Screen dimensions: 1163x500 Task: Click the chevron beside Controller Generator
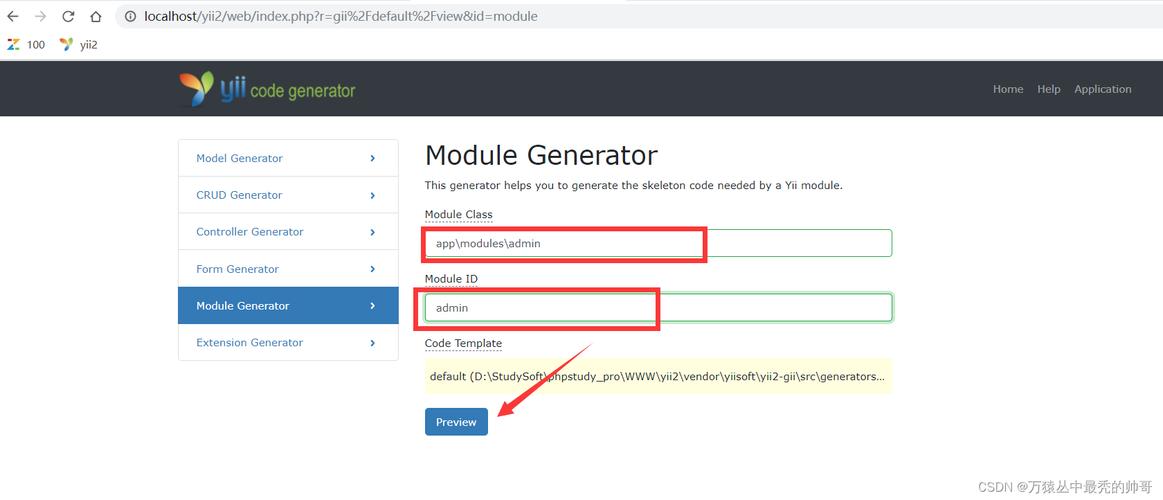coord(372,232)
